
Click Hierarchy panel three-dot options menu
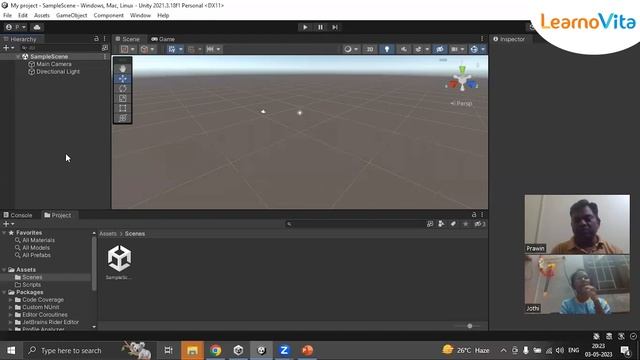coord(104,39)
